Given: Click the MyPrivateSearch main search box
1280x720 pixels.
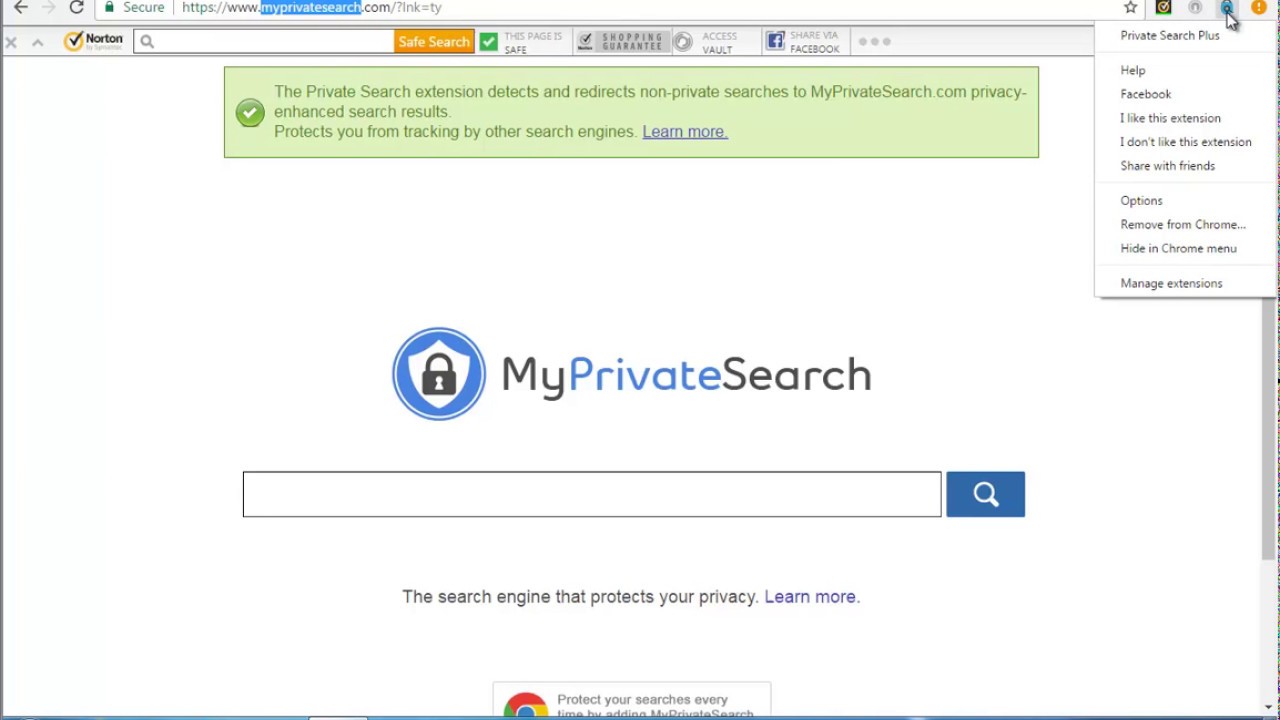Looking at the screenshot, I should pyautogui.click(x=592, y=494).
